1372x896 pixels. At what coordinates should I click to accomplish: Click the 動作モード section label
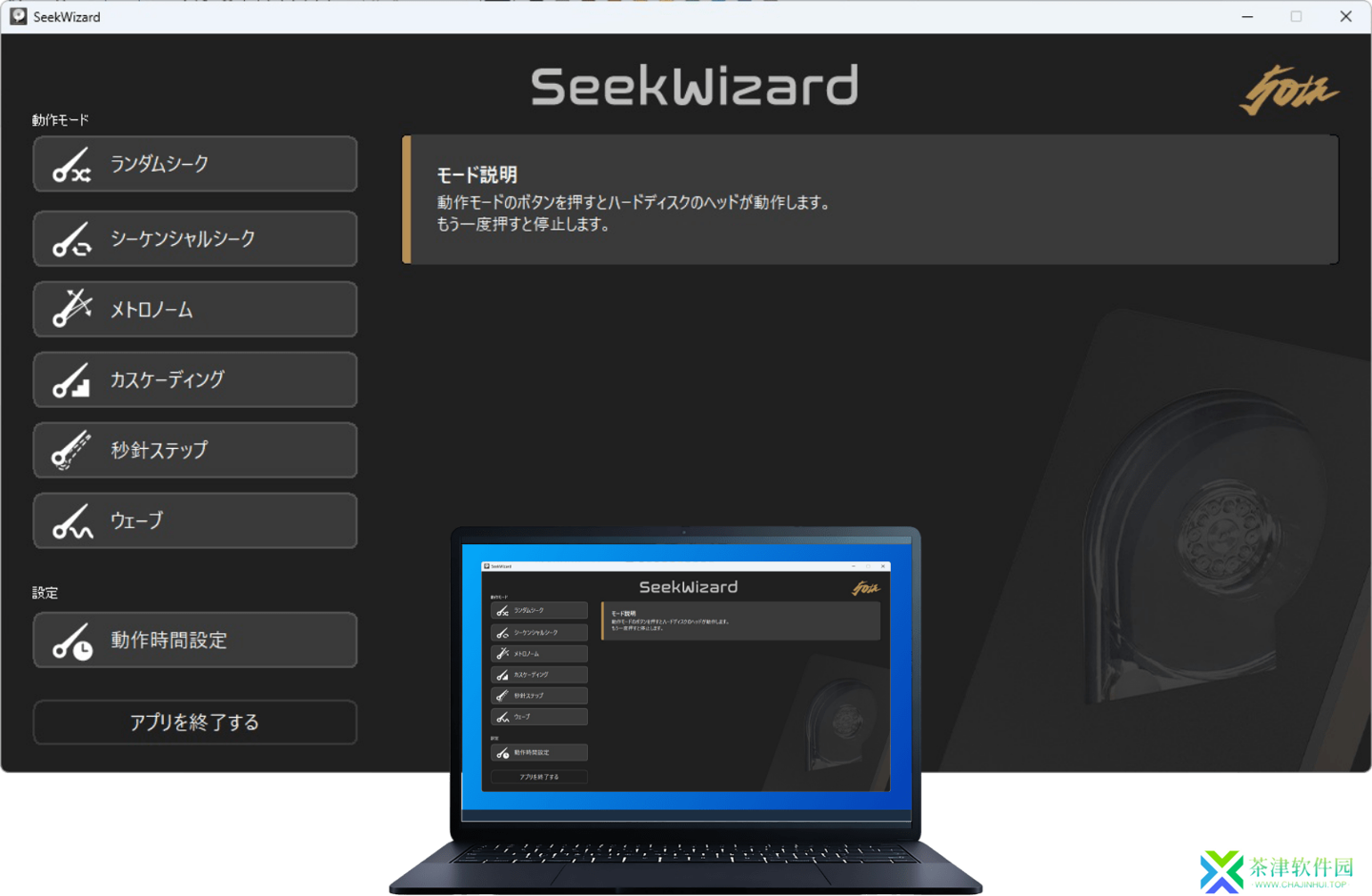pos(60,120)
